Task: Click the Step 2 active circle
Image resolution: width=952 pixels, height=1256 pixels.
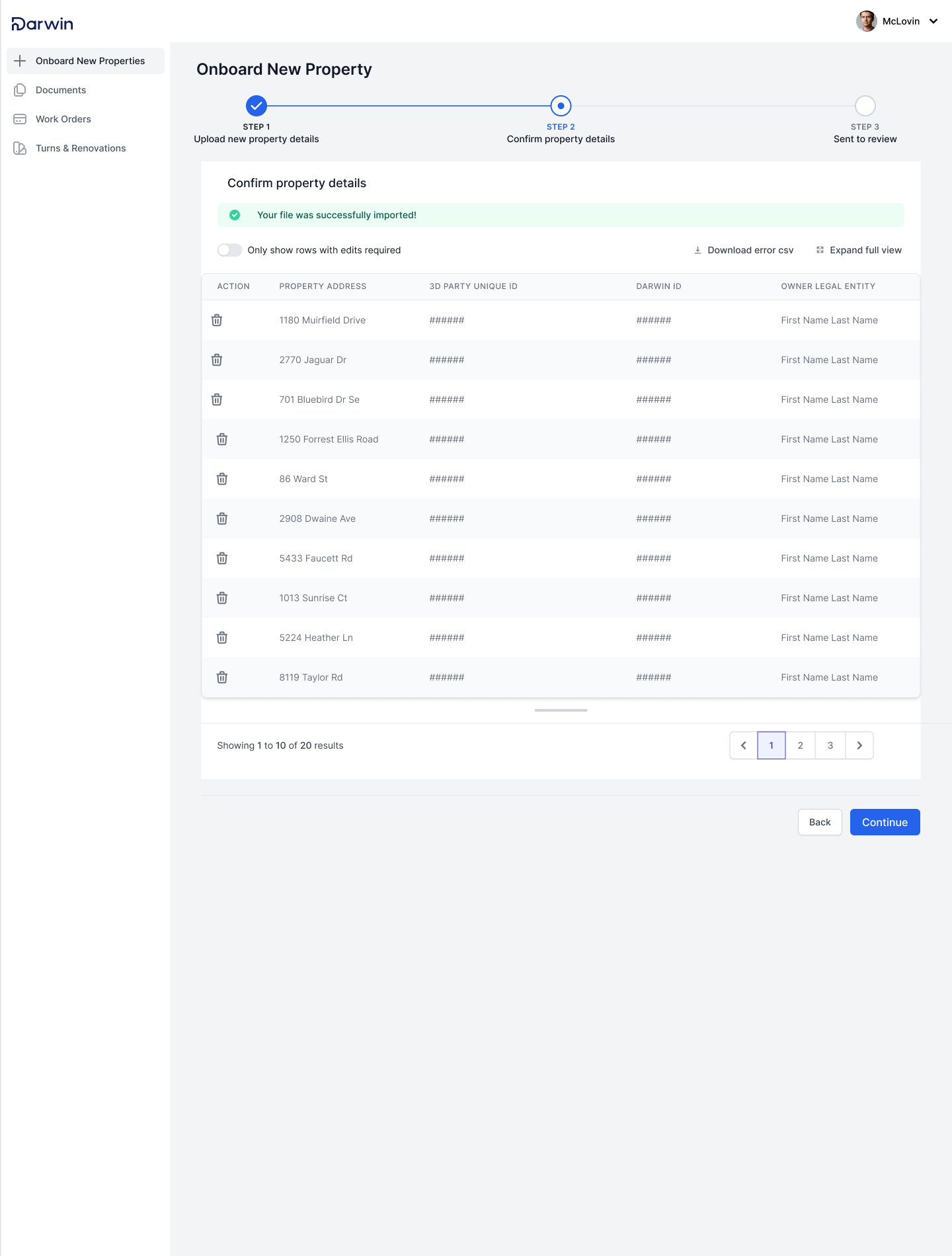Action: point(561,106)
